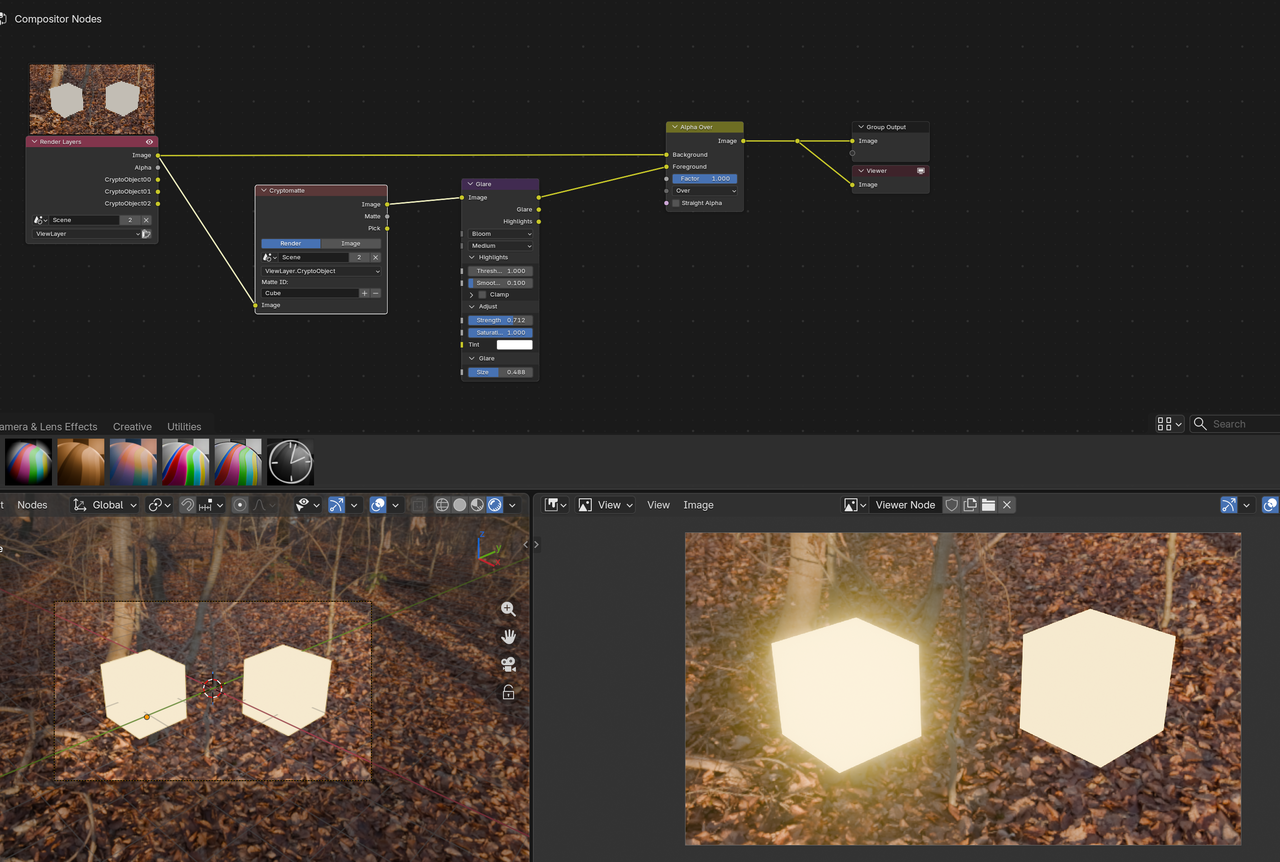Enable the Clamp checkbox in Glare node

(482, 294)
